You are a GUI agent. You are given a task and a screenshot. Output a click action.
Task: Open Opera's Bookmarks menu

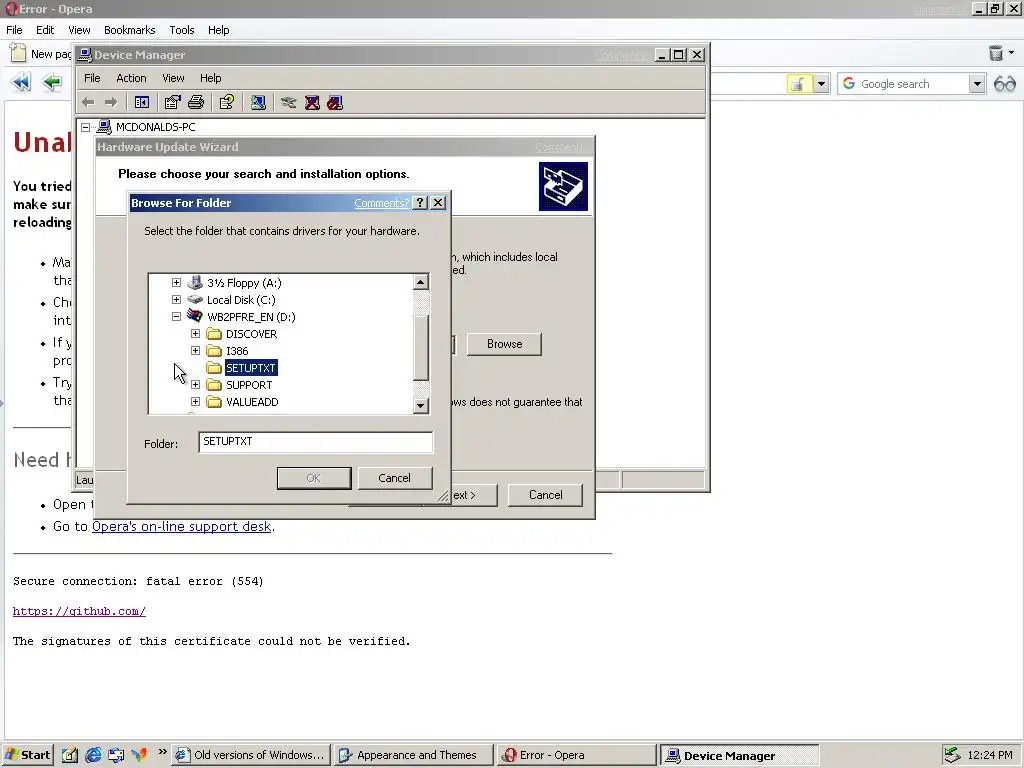click(x=129, y=30)
